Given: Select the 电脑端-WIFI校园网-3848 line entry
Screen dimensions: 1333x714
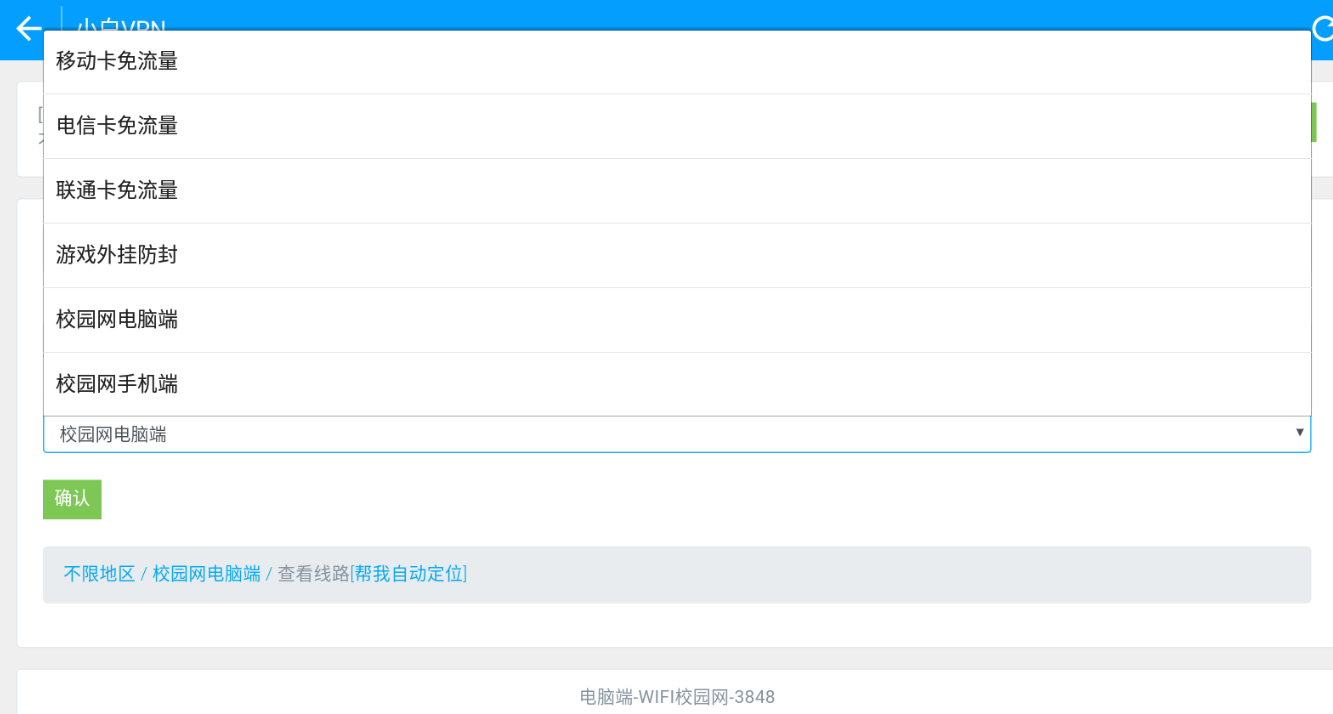Looking at the screenshot, I should (x=677, y=697).
